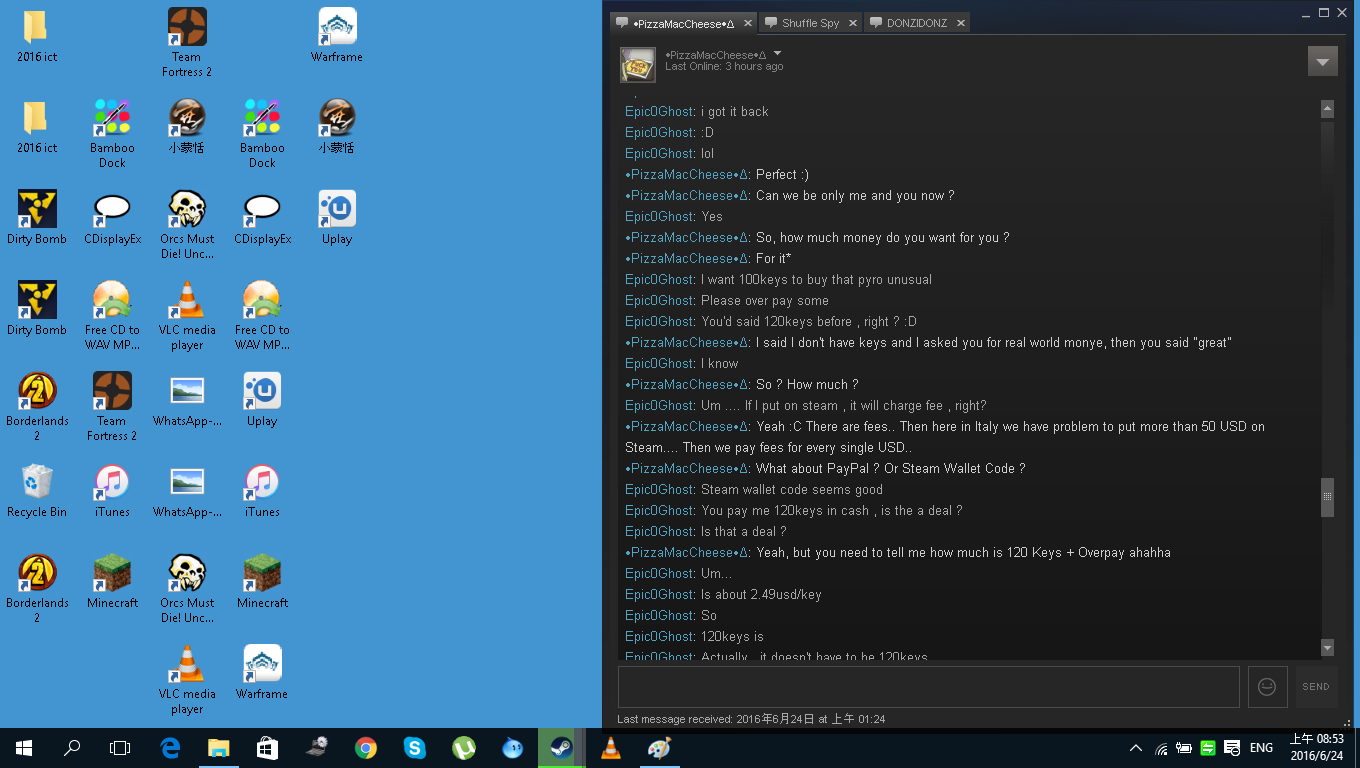Click PizzaMacCheese's pizza box avatar

tap(637, 64)
